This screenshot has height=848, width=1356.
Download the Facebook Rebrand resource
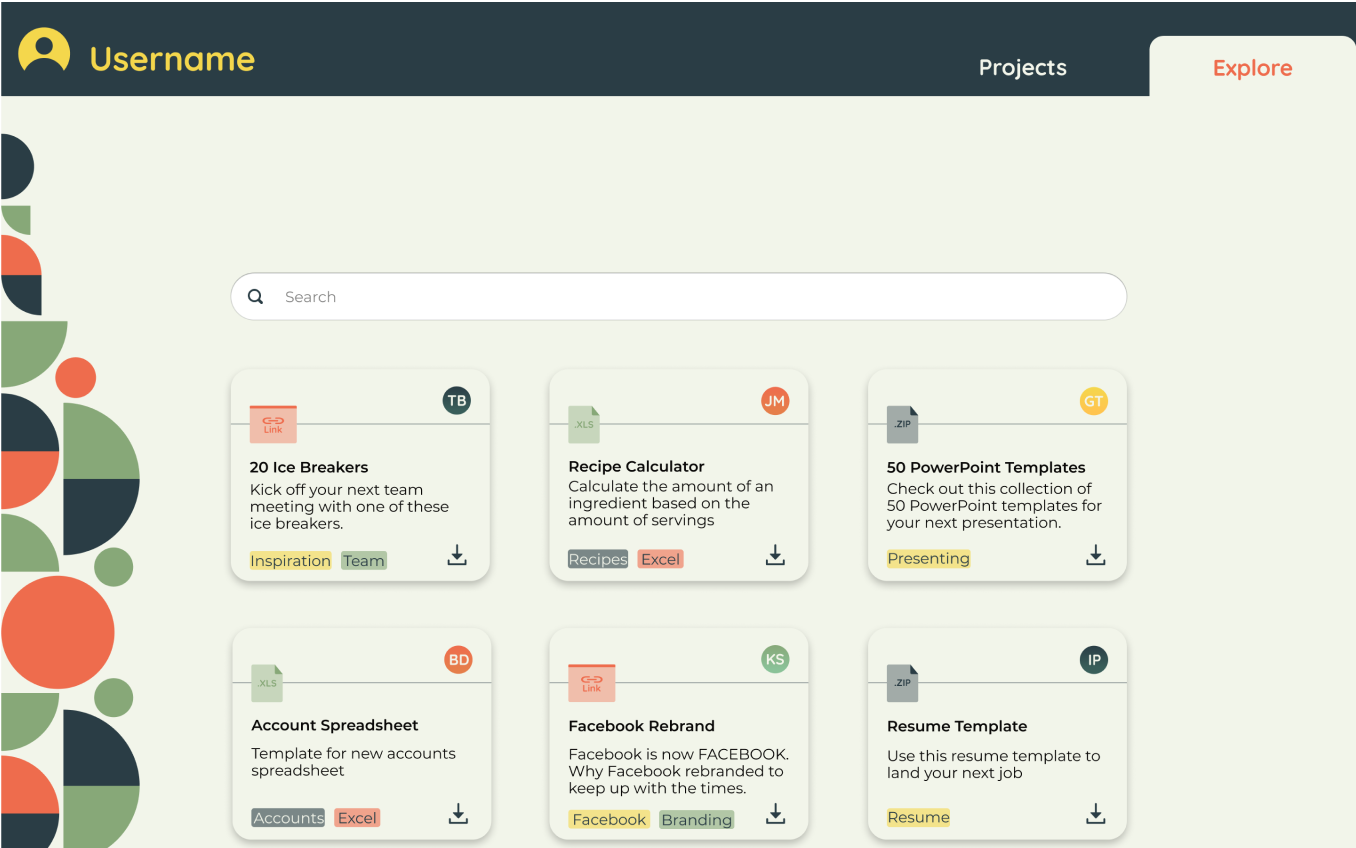(x=775, y=814)
